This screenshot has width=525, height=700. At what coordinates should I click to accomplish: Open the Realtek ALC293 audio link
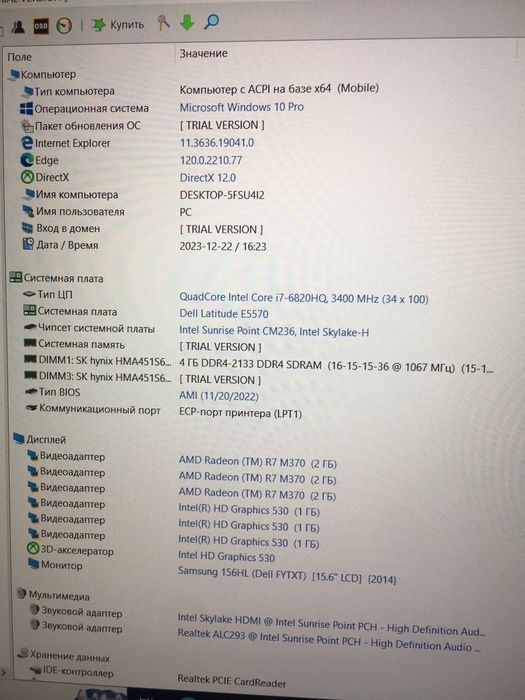click(329, 640)
